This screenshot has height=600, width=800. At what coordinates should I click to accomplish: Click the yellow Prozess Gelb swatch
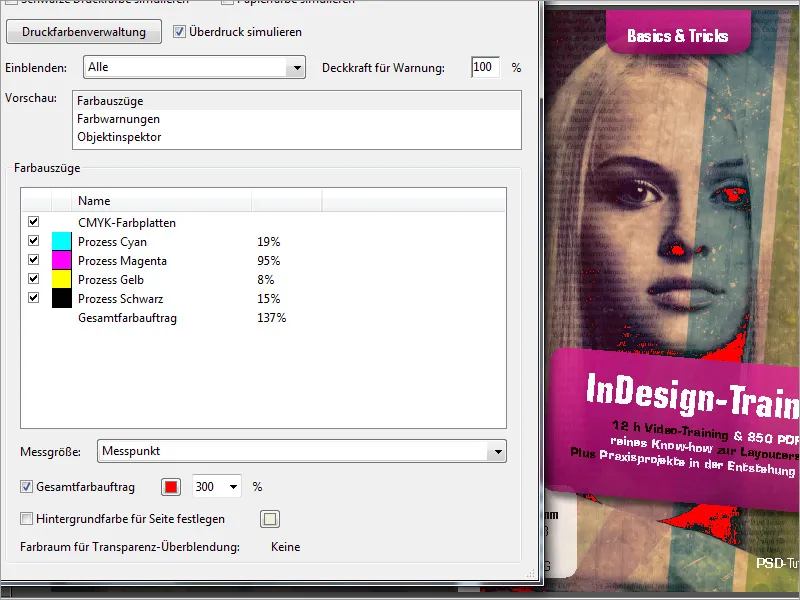tap(62, 279)
